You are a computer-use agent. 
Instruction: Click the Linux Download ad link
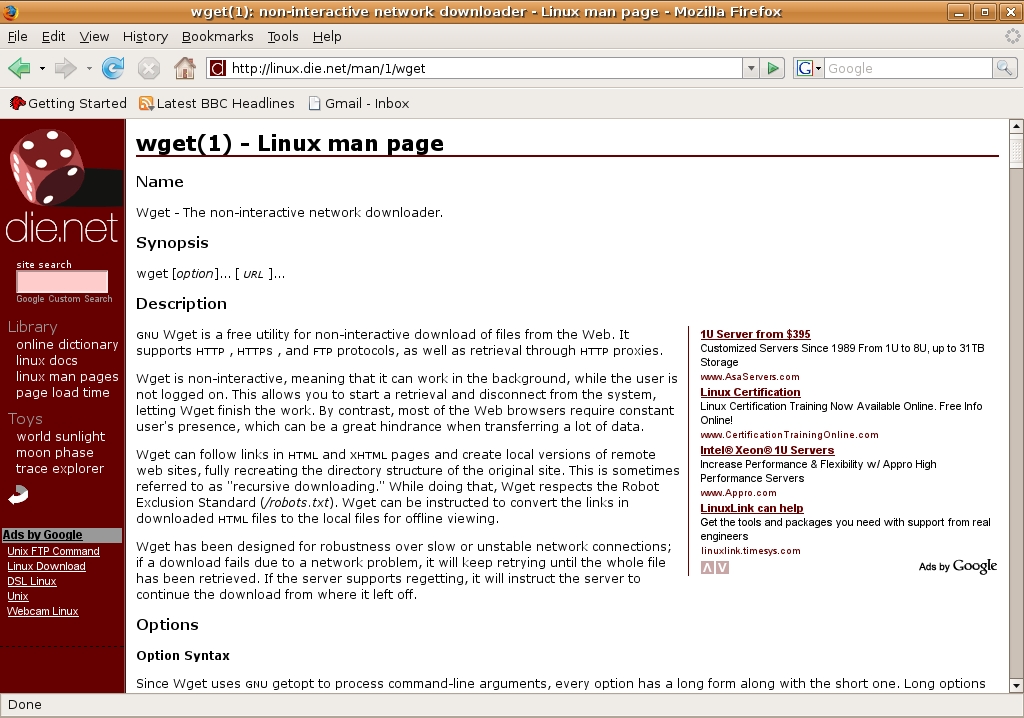(x=46, y=566)
